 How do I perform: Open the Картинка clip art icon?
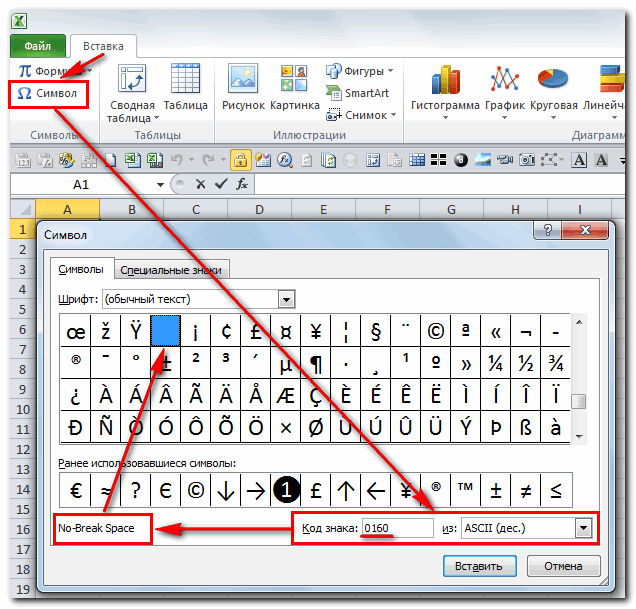294,78
